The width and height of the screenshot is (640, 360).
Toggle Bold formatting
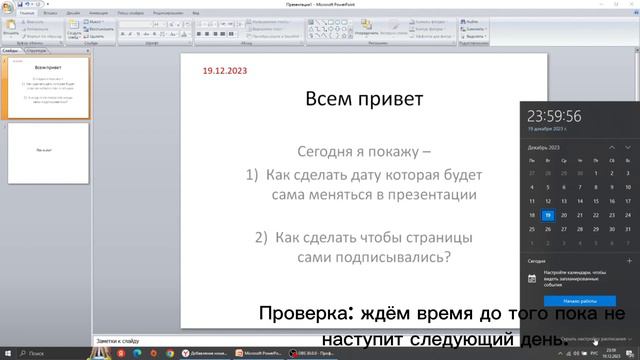(x=122, y=34)
